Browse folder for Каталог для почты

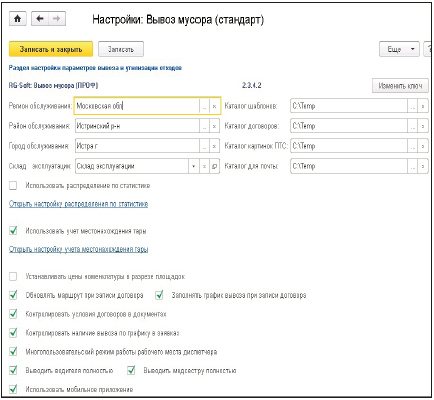click(x=413, y=166)
